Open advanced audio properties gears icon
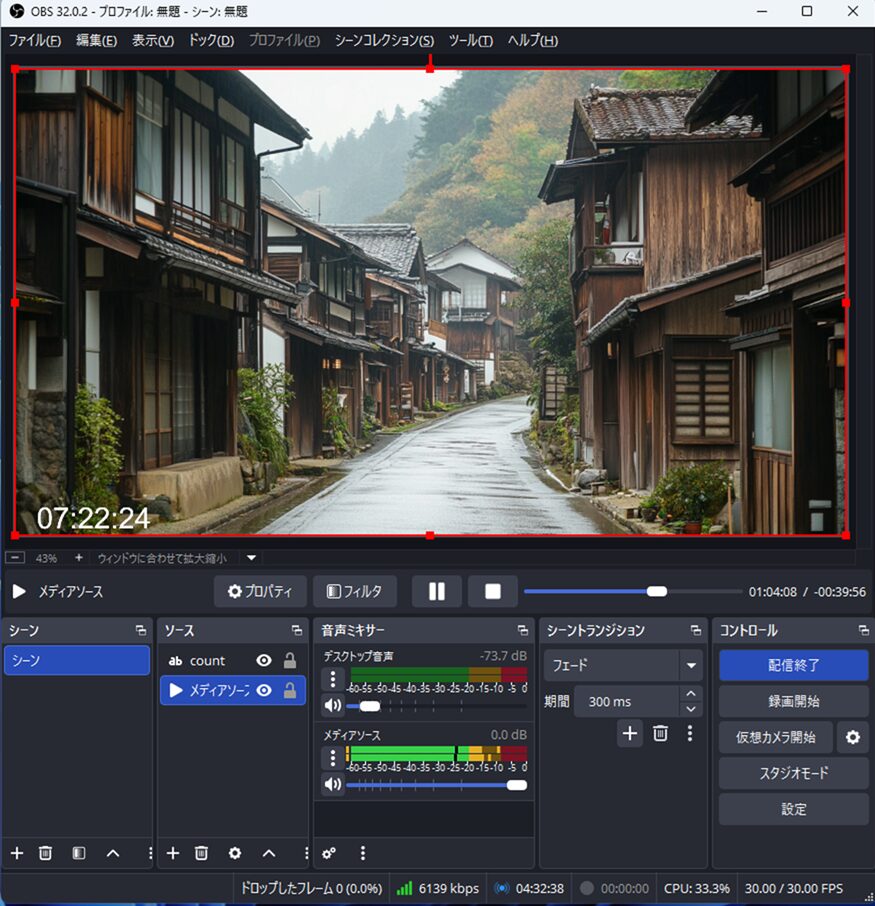 (x=329, y=853)
